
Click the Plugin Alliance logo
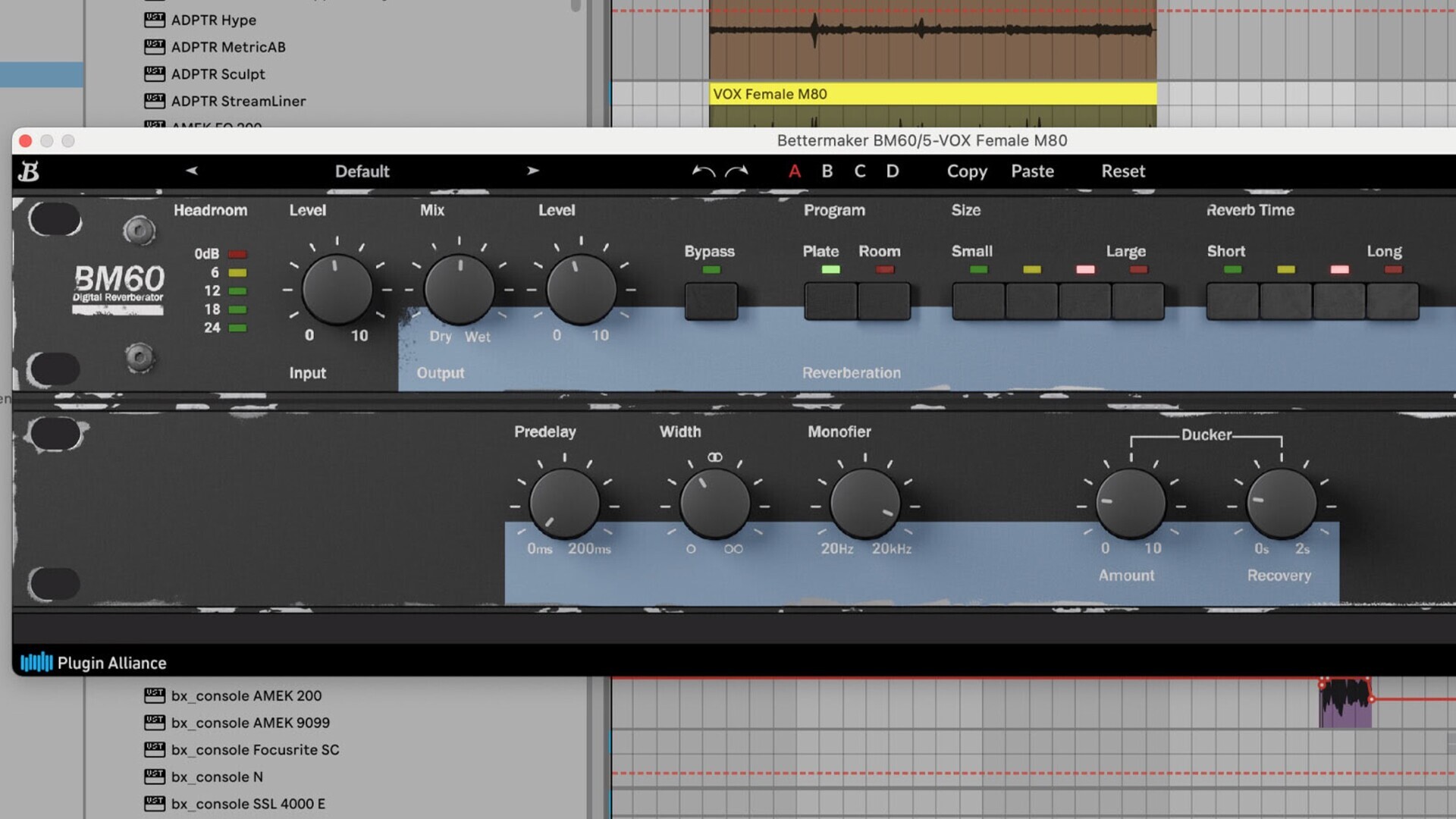pyautogui.click(x=93, y=663)
